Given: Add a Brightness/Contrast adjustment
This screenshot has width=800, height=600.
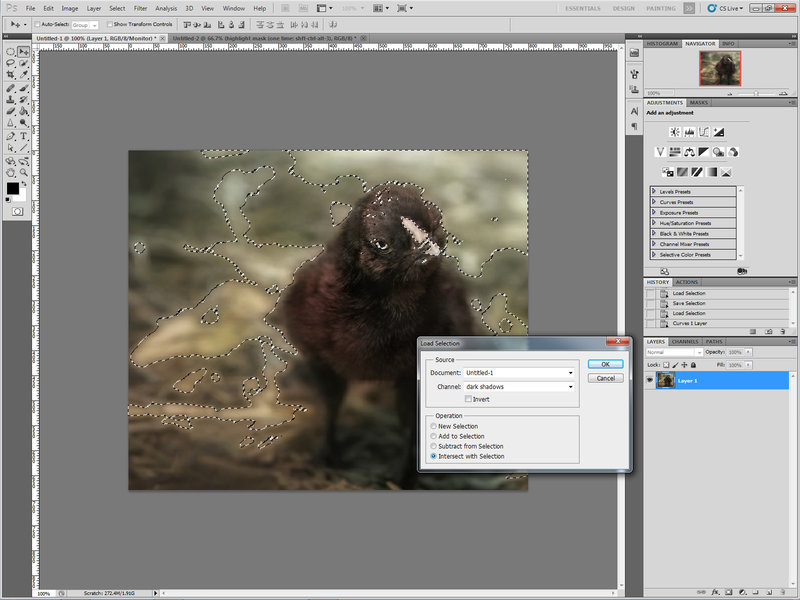Looking at the screenshot, I should pyautogui.click(x=674, y=132).
